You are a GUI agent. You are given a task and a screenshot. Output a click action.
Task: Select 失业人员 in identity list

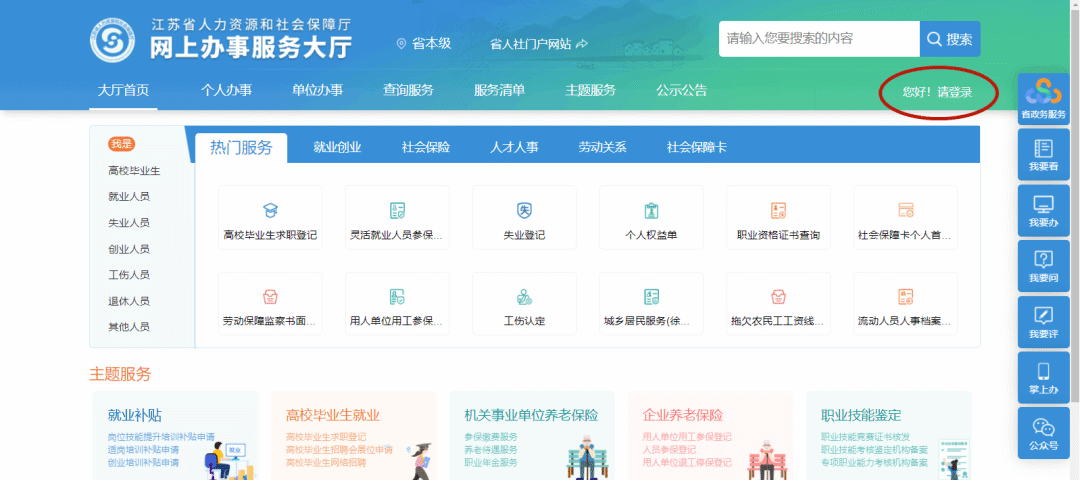coord(129,222)
